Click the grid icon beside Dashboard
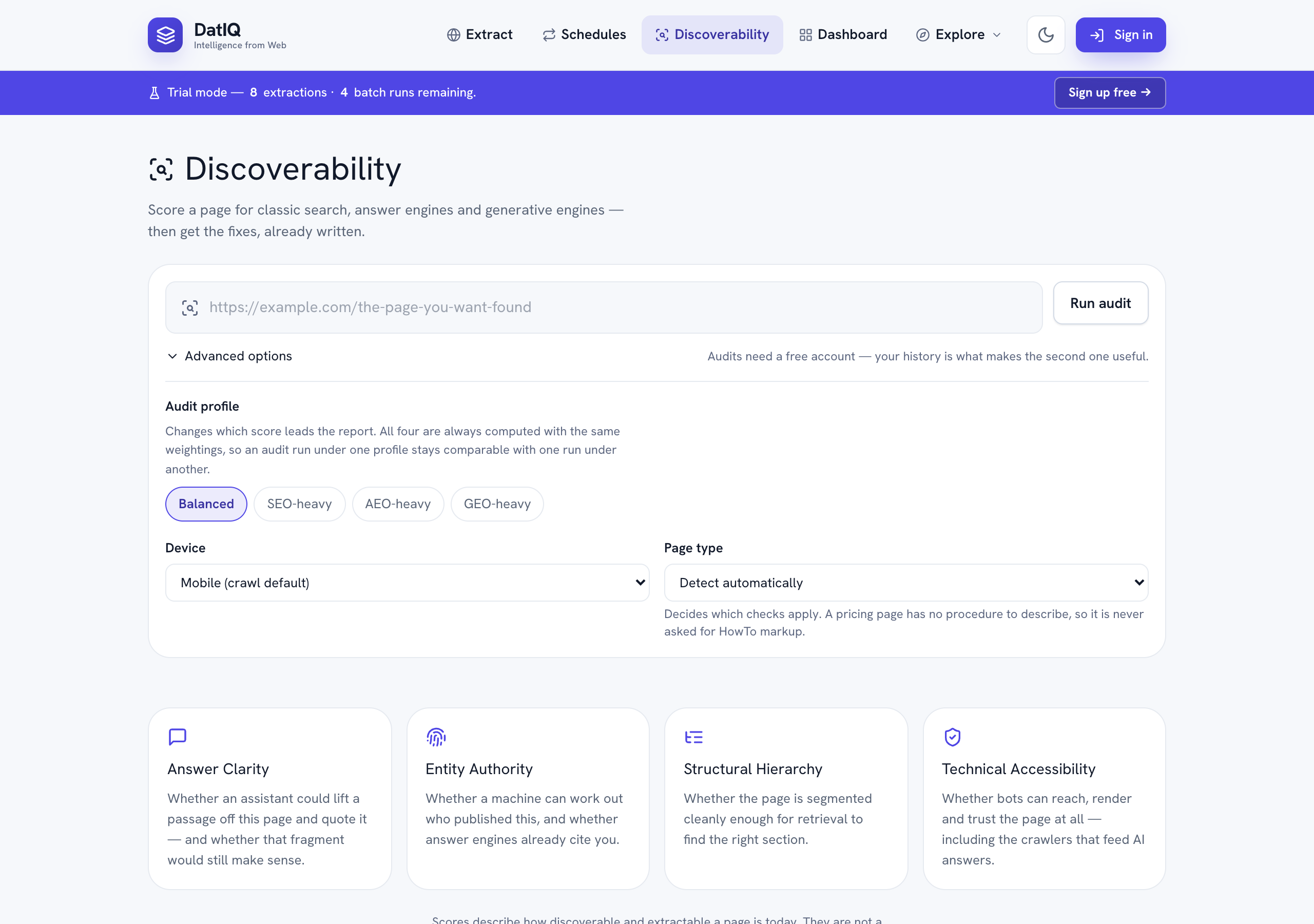The width and height of the screenshot is (1314, 924). [x=805, y=35]
